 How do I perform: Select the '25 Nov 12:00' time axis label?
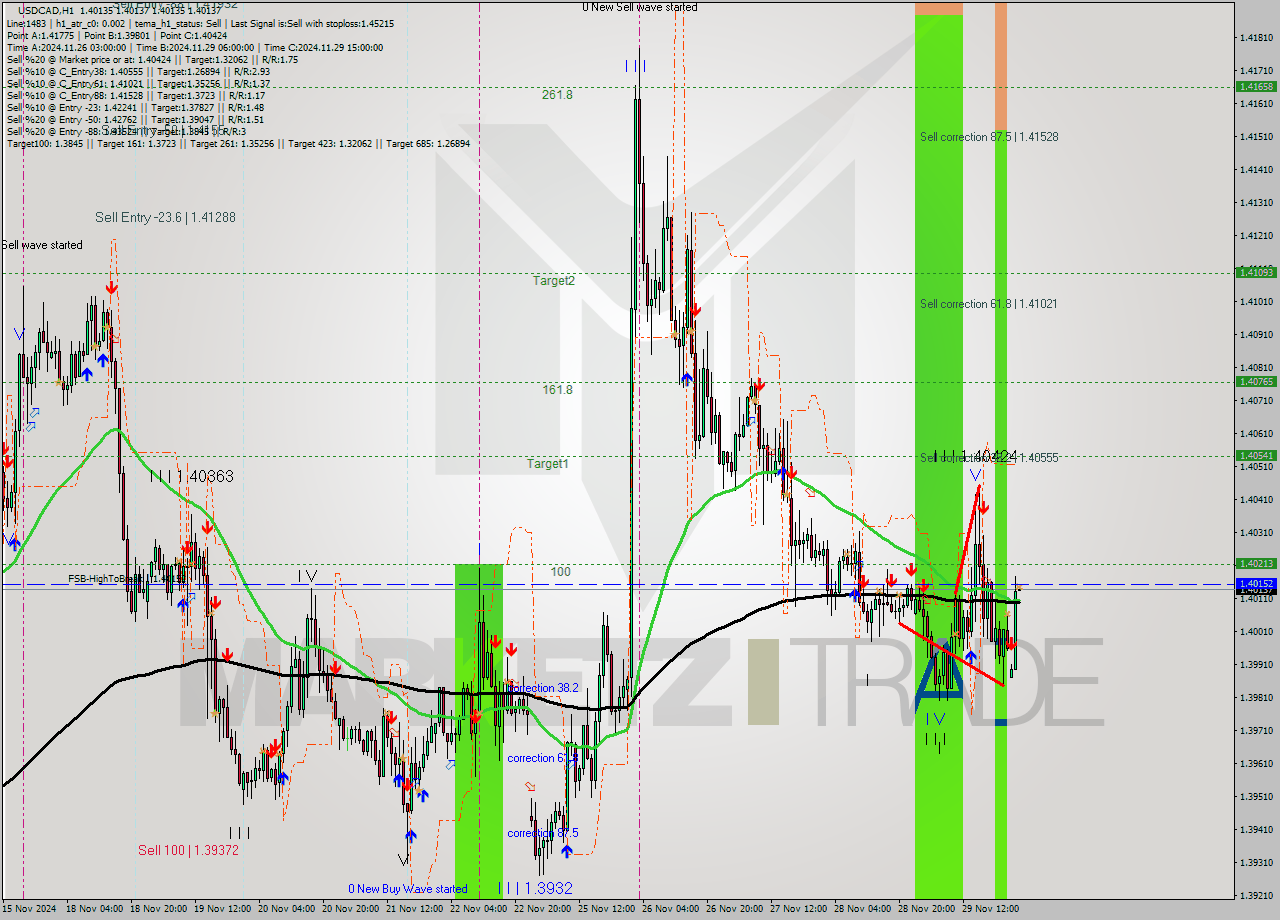(607, 909)
